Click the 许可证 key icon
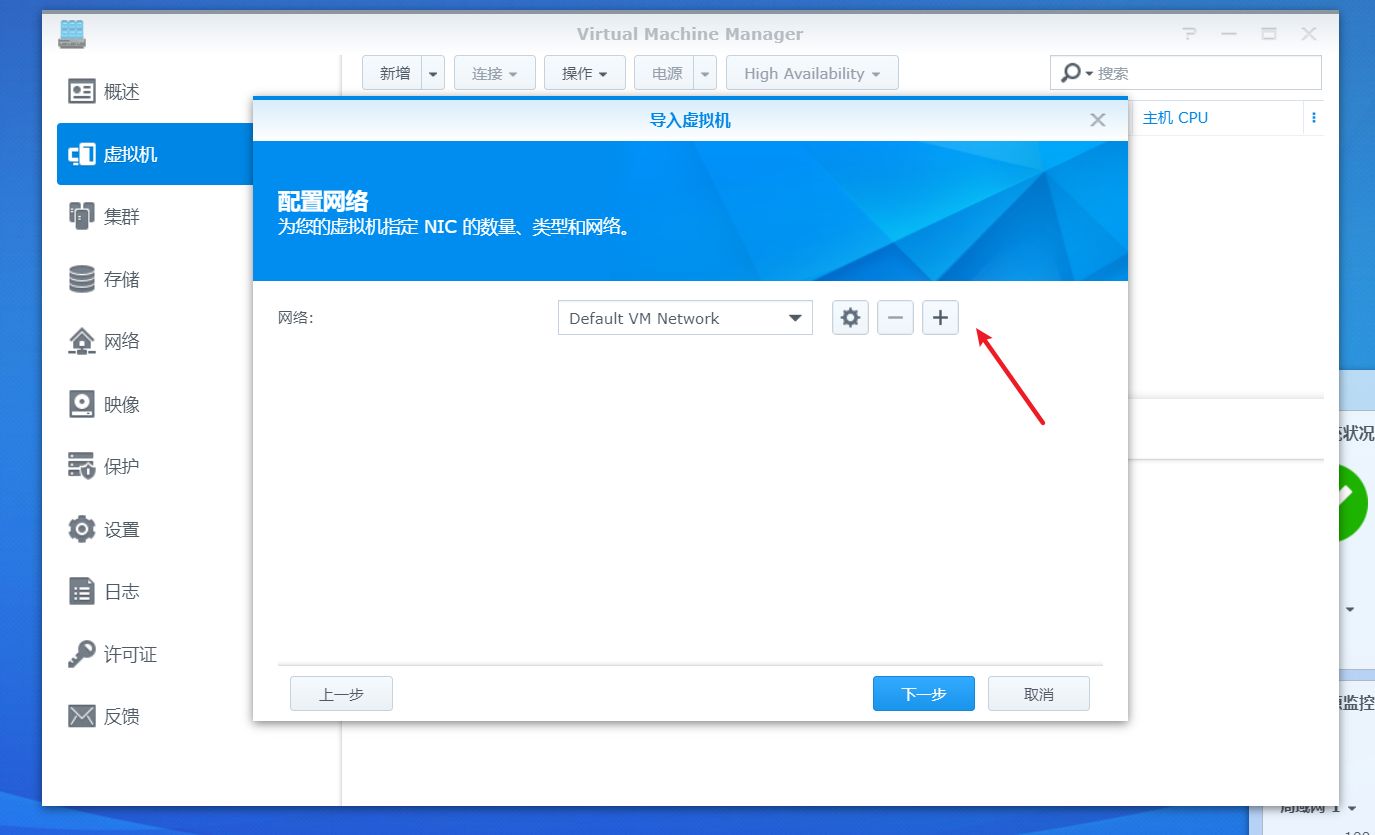 click(x=81, y=654)
